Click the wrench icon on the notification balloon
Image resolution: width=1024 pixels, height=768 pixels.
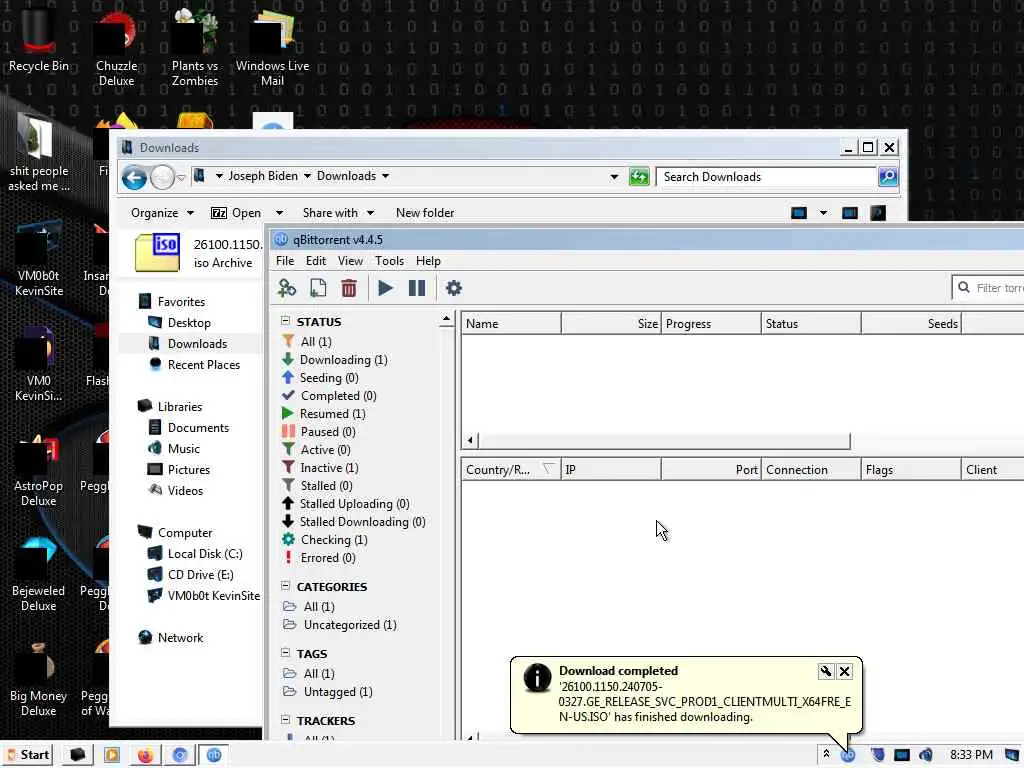(x=825, y=671)
